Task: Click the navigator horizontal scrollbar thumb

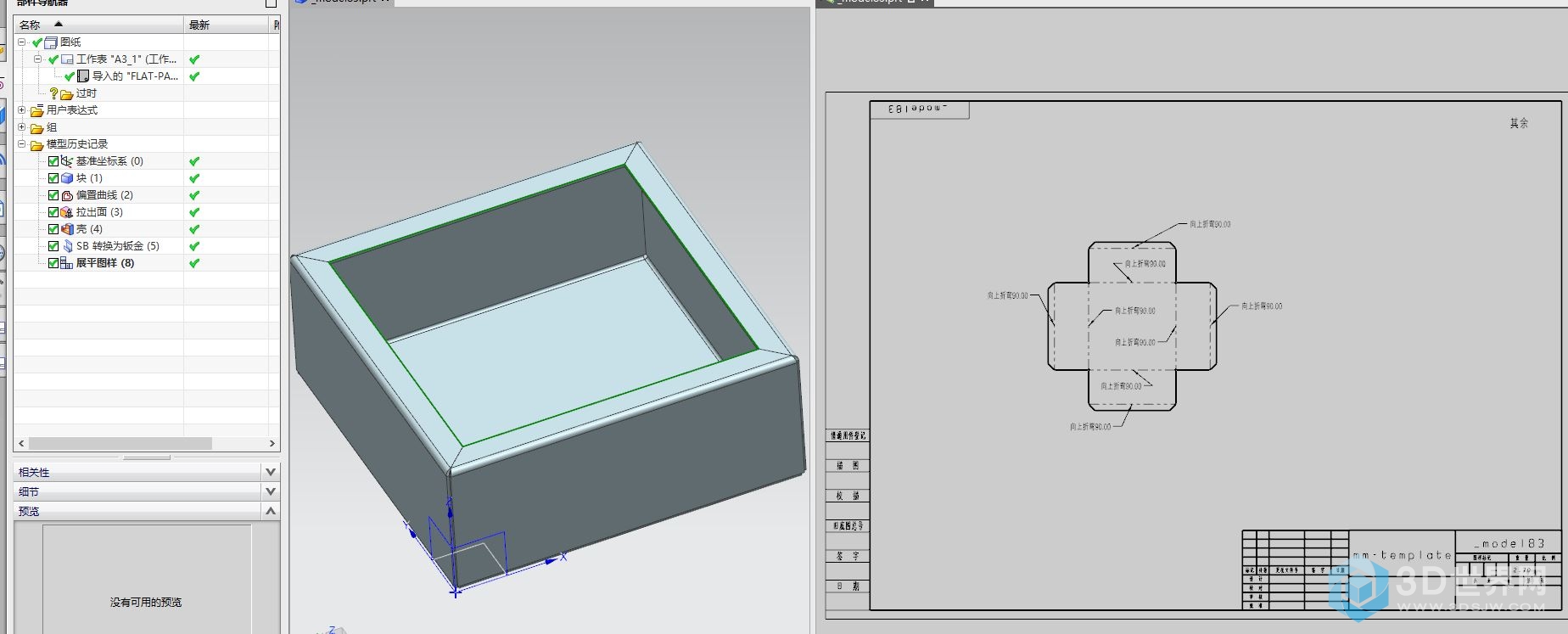Action: [x=120, y=443]
